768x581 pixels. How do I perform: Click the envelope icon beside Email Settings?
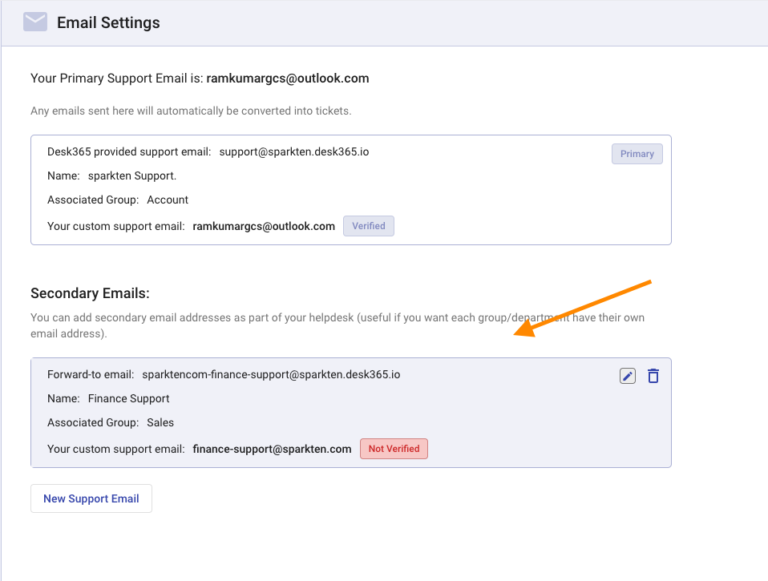(x=35, y=22)
